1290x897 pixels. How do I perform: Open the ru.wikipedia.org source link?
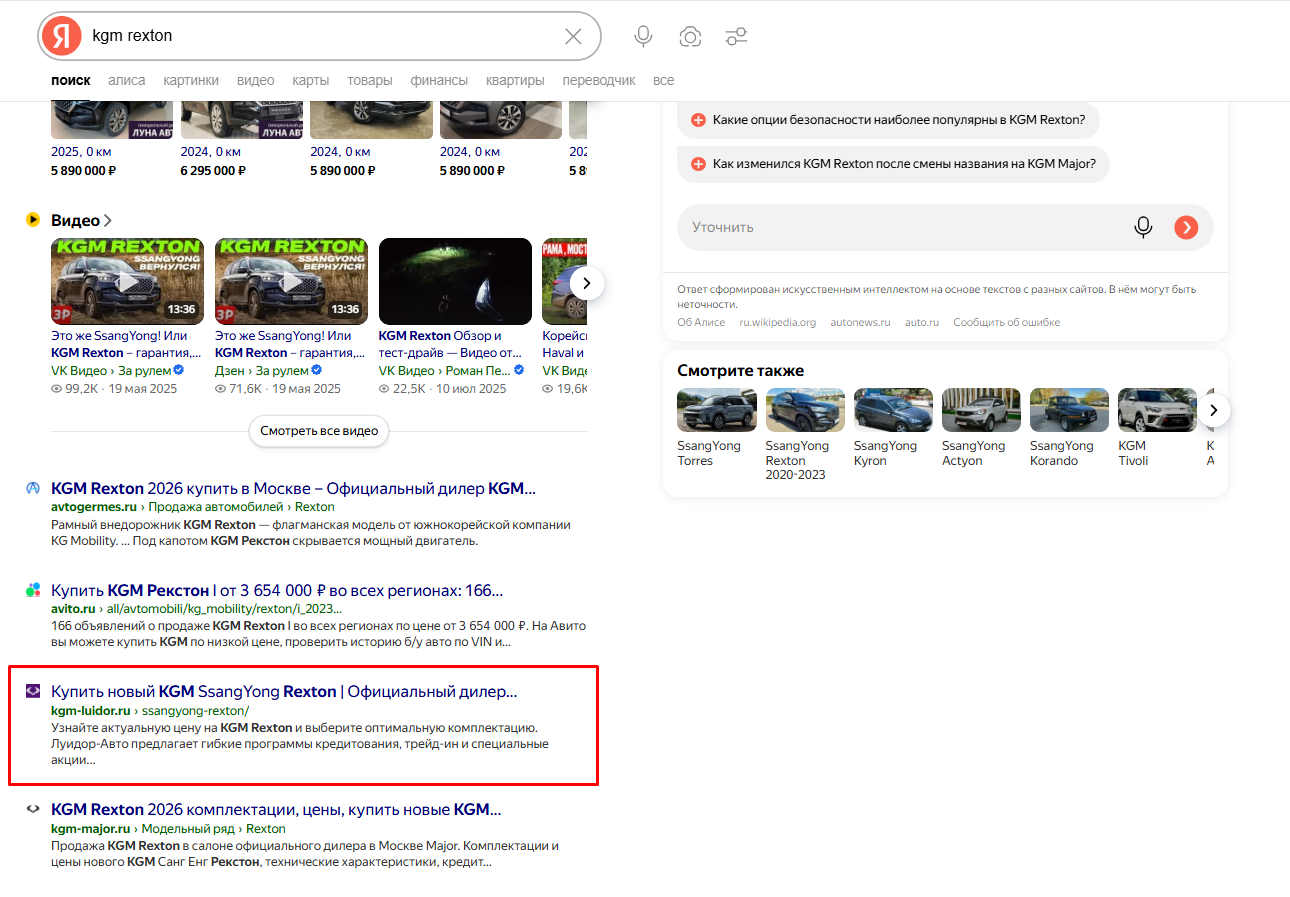(x=778, y=322)
